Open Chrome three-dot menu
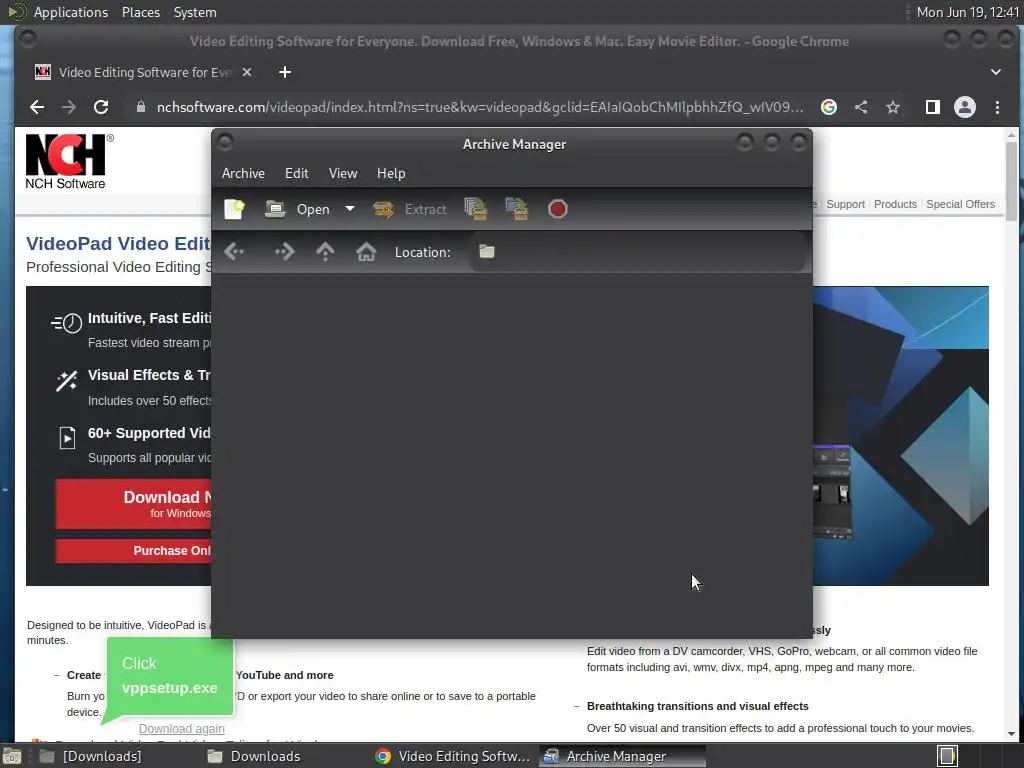 click(997, 107)
